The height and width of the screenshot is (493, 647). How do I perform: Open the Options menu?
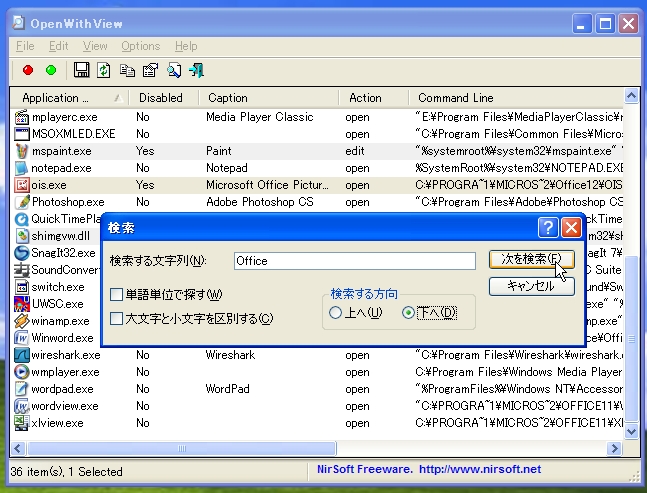pos(141,46)
